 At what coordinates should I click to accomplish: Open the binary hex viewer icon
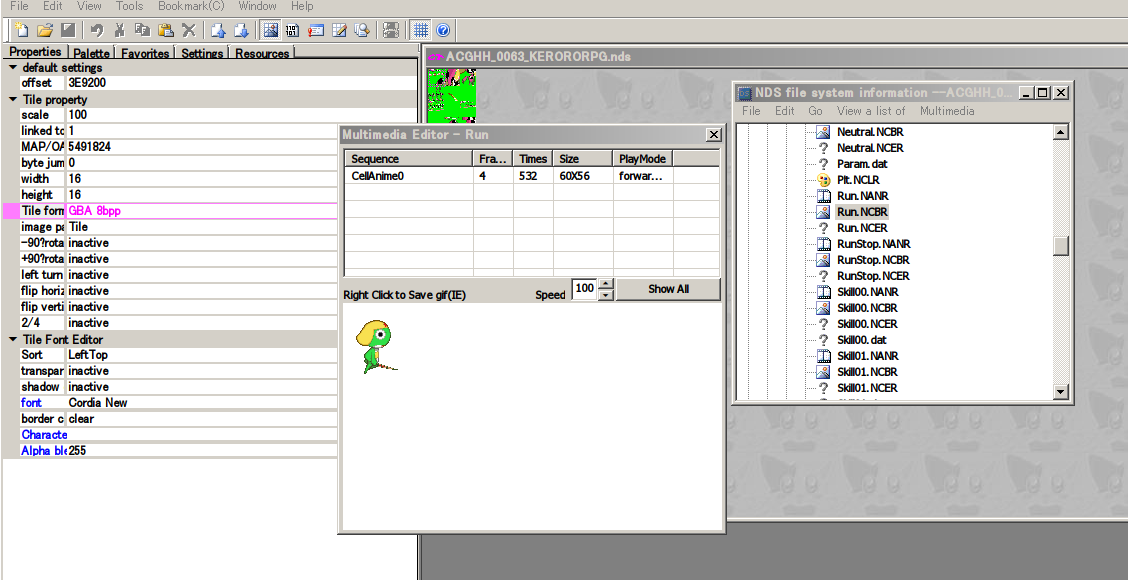pos(292,30)
